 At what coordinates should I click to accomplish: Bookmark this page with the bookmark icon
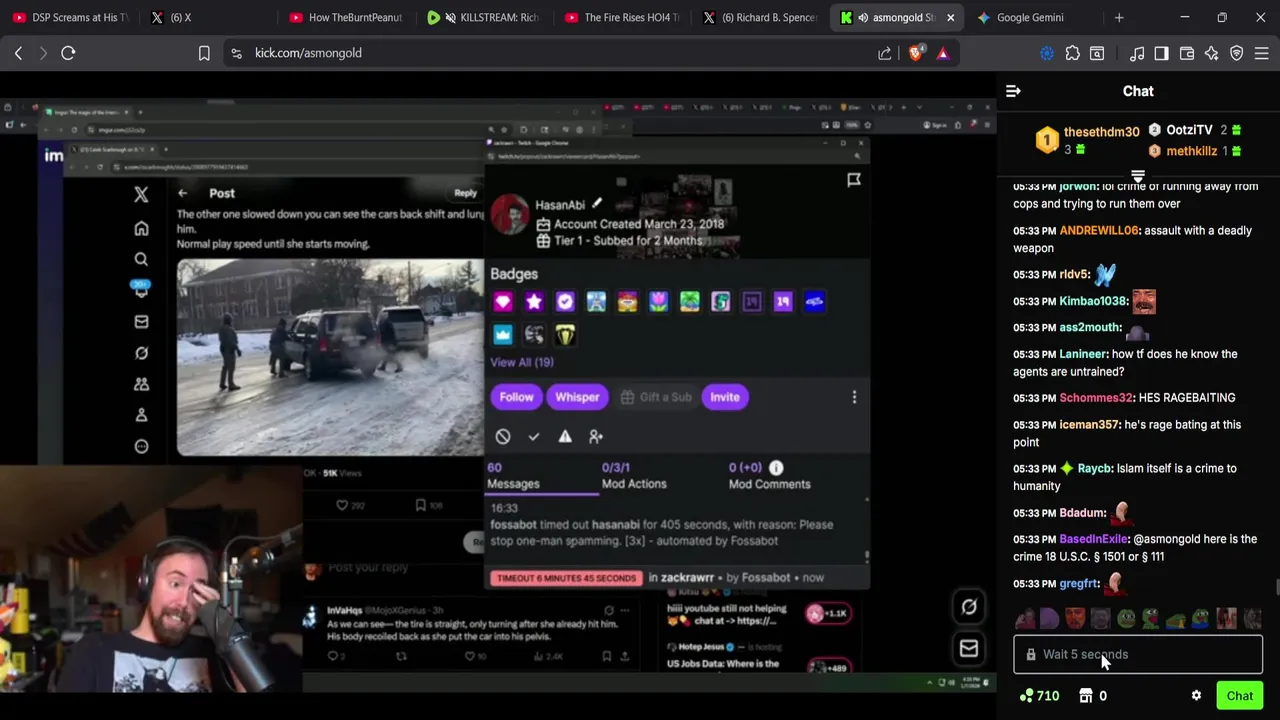point(204,53)
